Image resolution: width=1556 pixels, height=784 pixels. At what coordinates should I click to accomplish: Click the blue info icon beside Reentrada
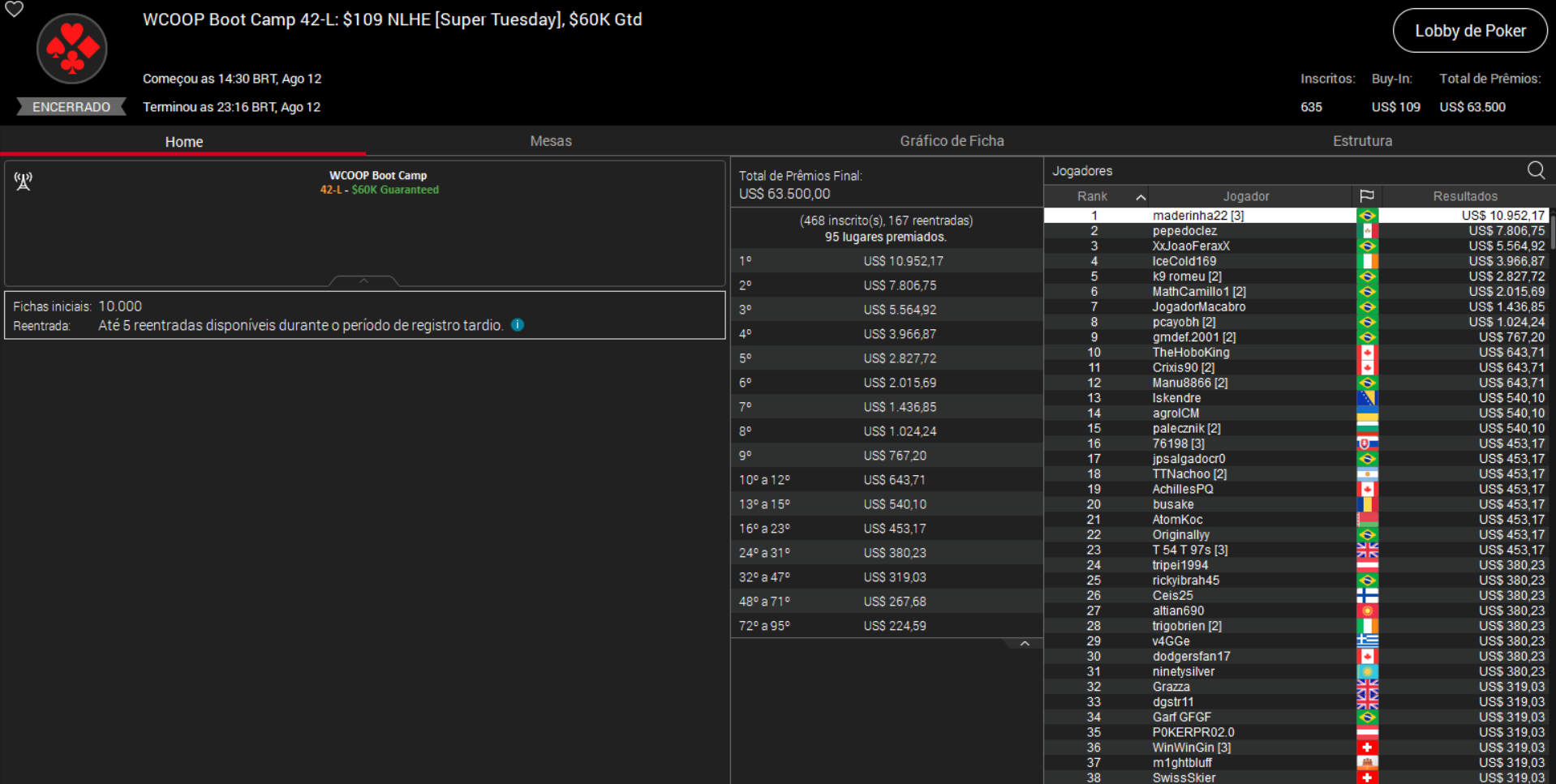coord(518,325)
